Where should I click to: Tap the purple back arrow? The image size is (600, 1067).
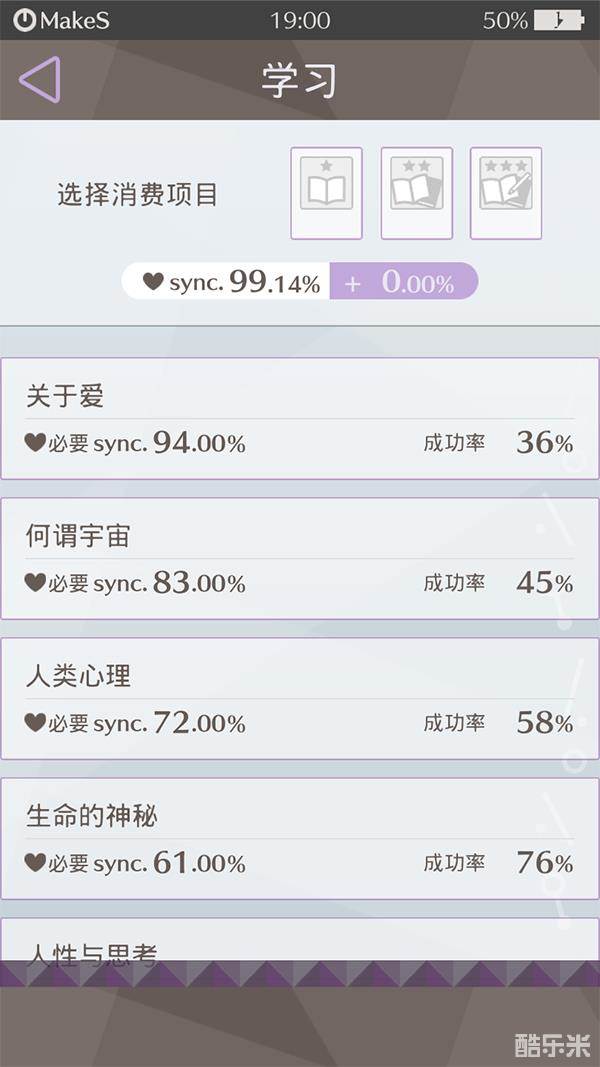pos(40,80)
